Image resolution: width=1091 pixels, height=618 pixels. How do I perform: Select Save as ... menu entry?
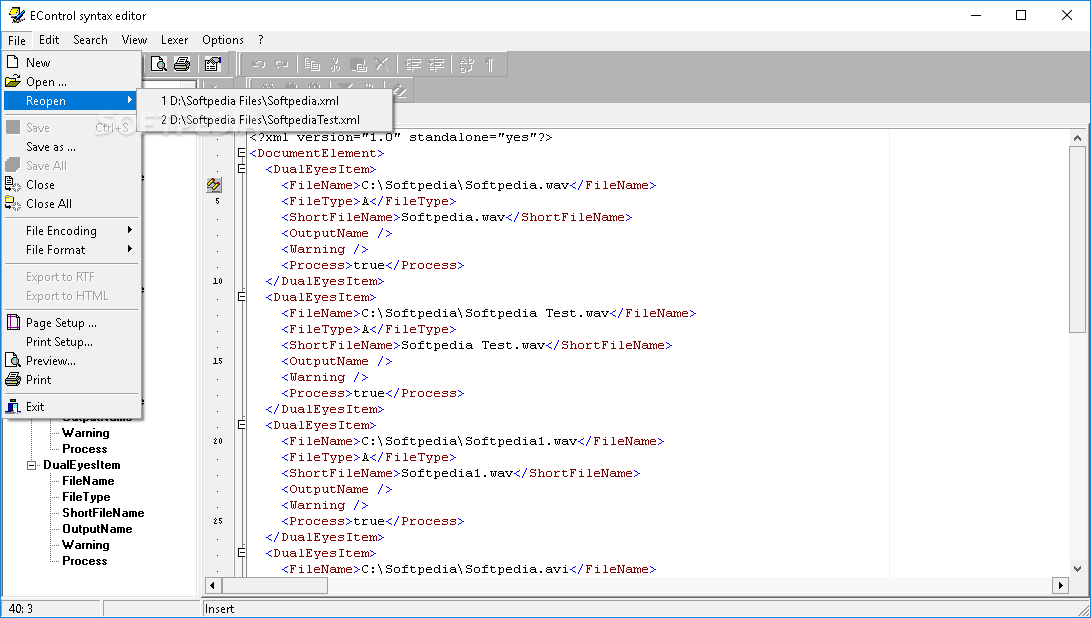pos(72,147)
